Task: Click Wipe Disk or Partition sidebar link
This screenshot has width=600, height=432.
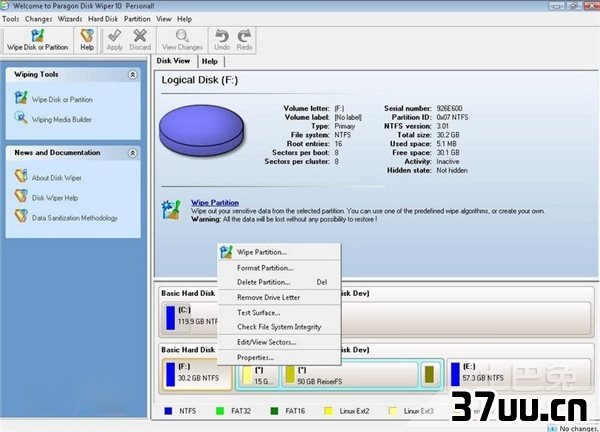Action: click(62, 99)
